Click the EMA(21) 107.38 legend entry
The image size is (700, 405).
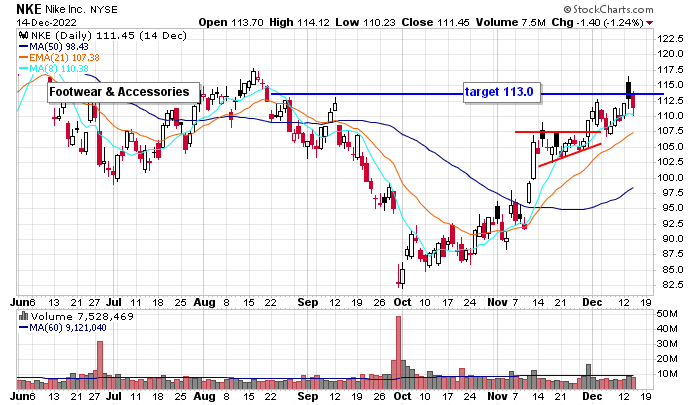coord(59,58)
